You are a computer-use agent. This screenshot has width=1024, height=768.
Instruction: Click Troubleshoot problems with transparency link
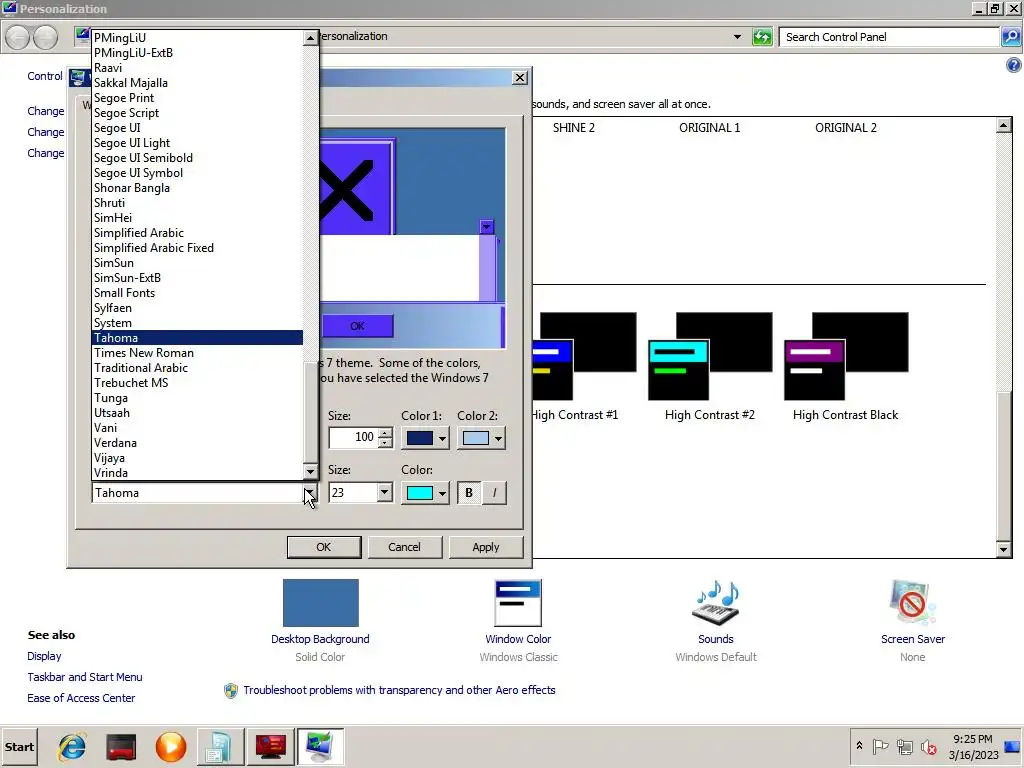[399, 690]
